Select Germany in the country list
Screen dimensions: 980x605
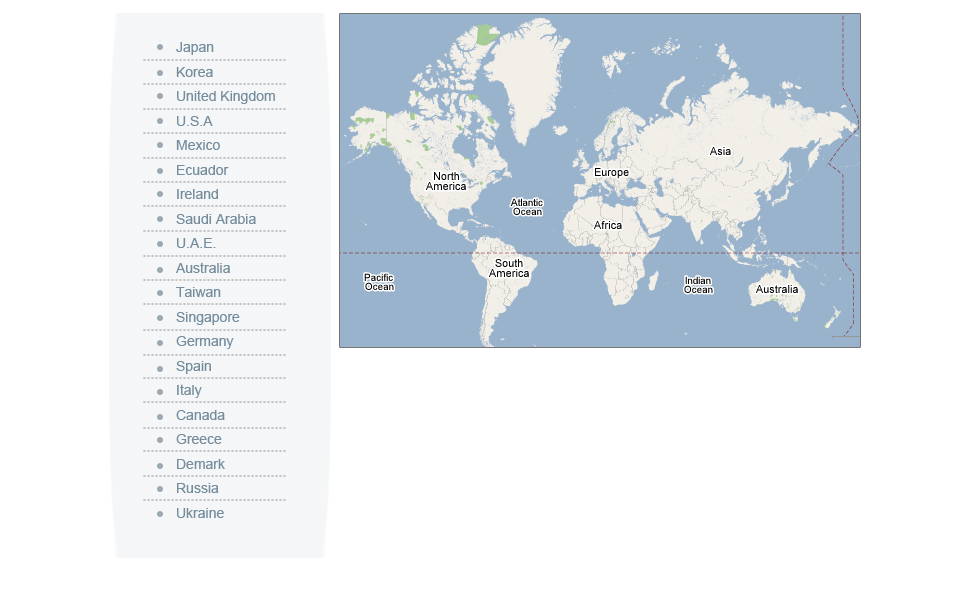[204, 341]
